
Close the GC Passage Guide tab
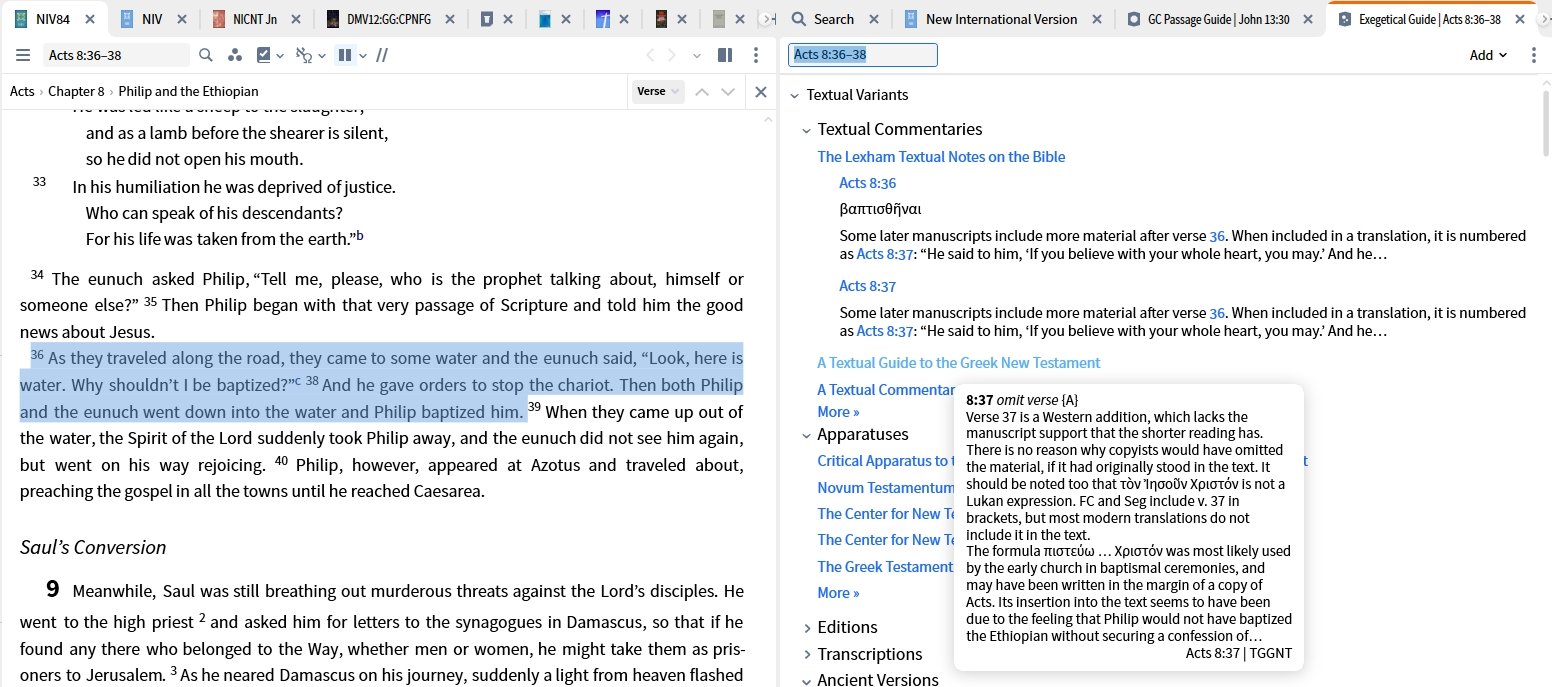1307,19
